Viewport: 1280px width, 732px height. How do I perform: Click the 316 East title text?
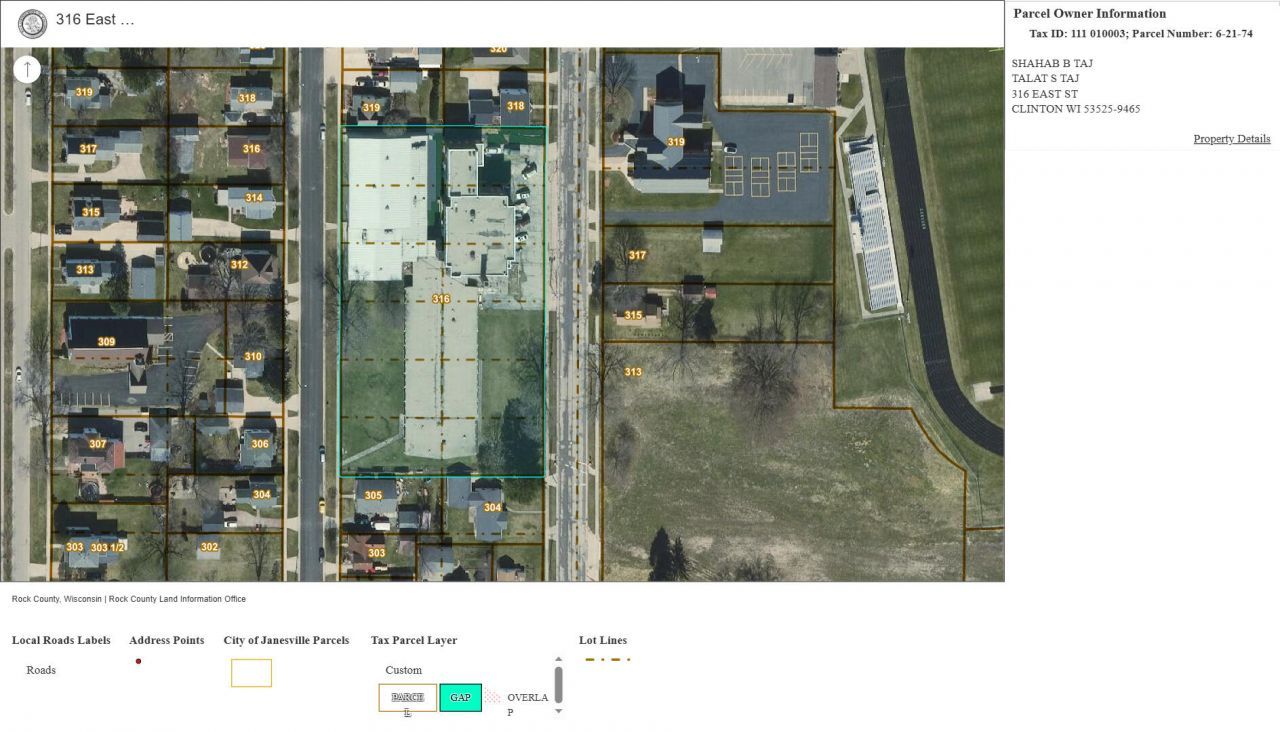95,20
